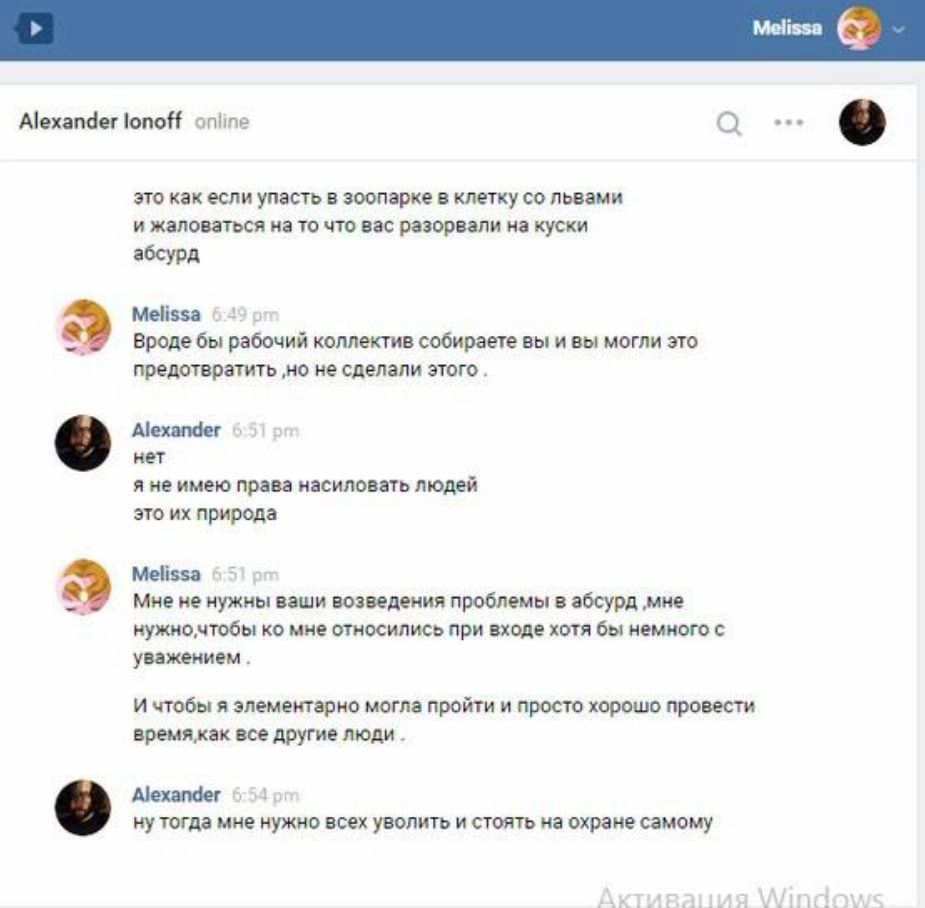Click sender name Alexander at 6:51 pm

pyautogui.click(x=176, y=430)
